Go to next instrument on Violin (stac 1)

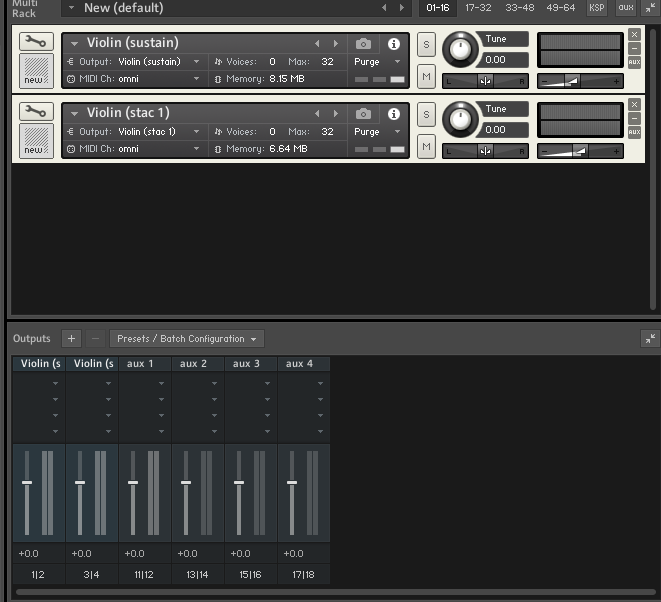pos(336,113)
